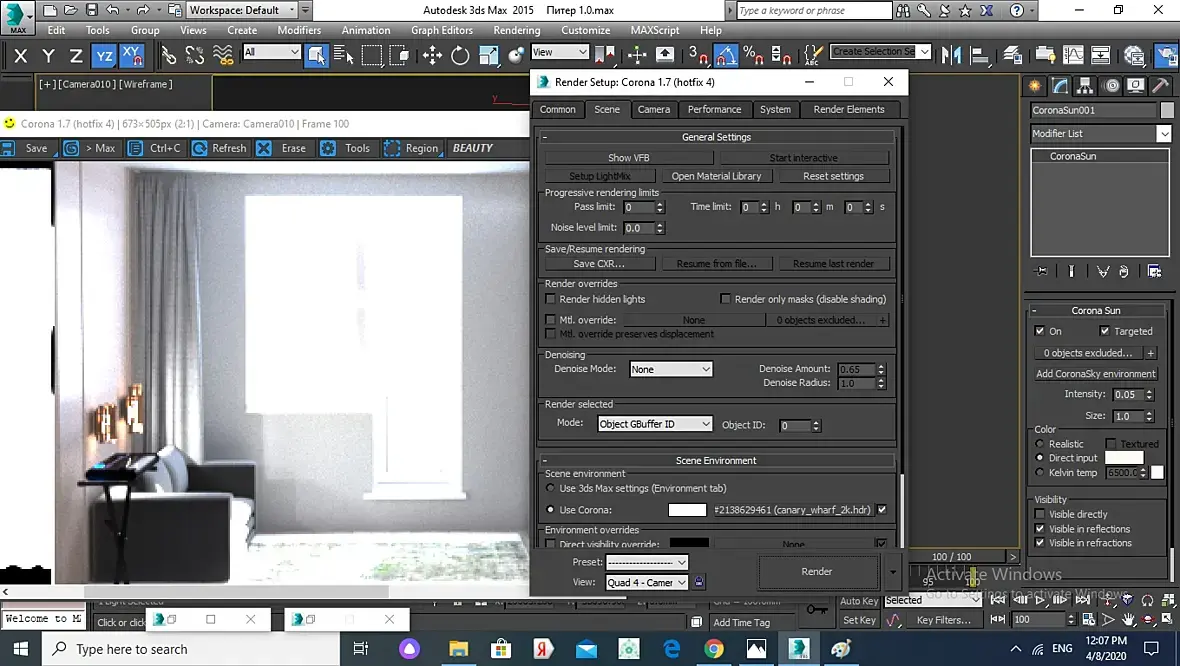This screenshot has width=1180, height=666.
Task: Open Time Configuration icon
Action: pyautogui.click(x=1088, y=619)
